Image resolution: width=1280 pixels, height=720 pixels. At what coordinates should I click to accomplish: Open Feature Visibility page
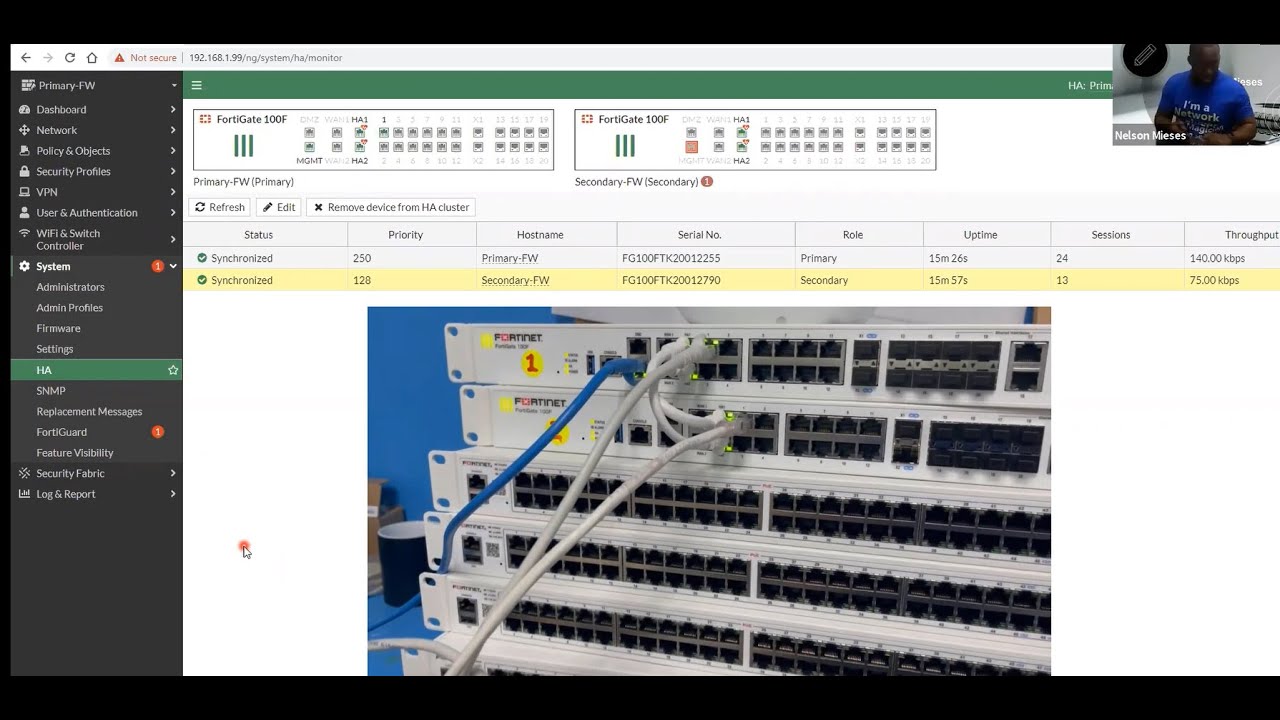click(97, 452)
